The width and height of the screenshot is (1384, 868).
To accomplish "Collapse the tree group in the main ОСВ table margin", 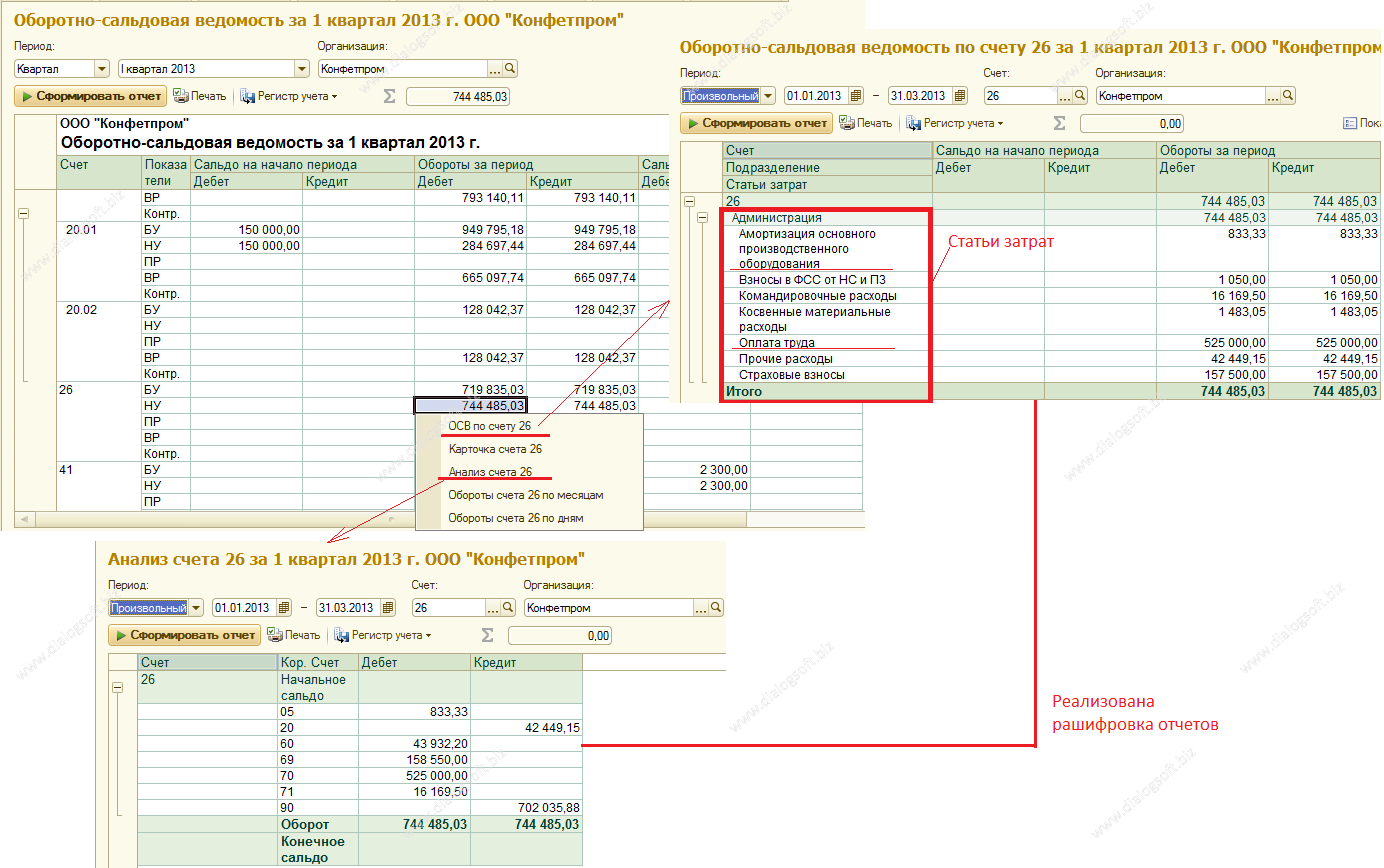I will tap(24, 214).
